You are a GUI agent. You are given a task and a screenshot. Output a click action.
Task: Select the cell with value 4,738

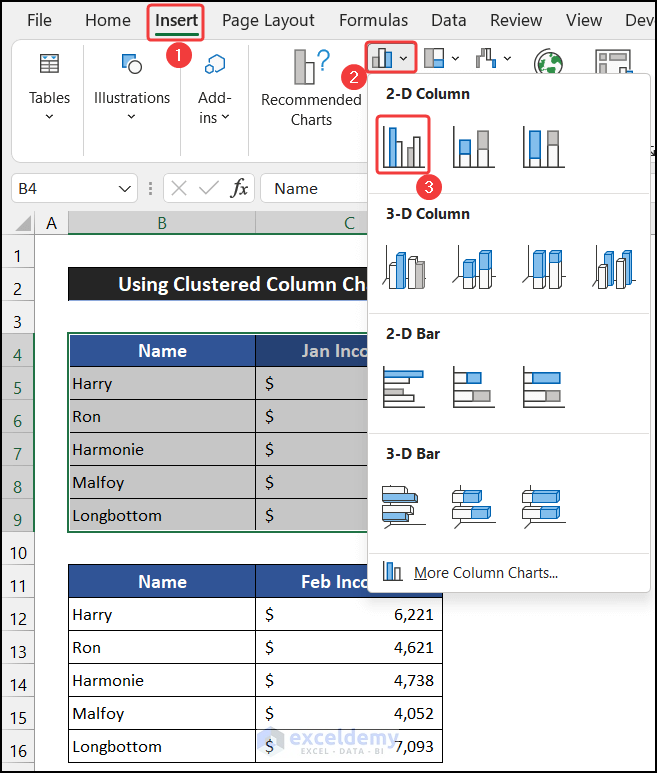point(349,680)
